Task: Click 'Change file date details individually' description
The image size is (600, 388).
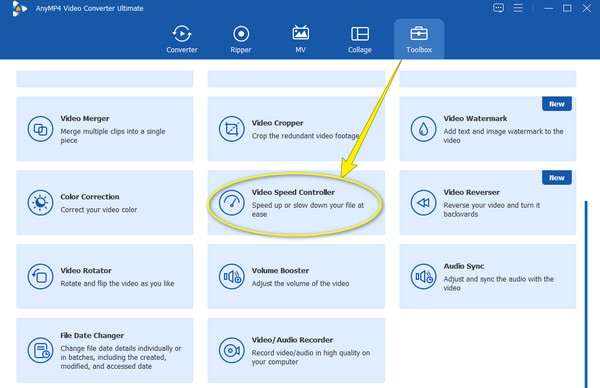Action: coord(121,357)
